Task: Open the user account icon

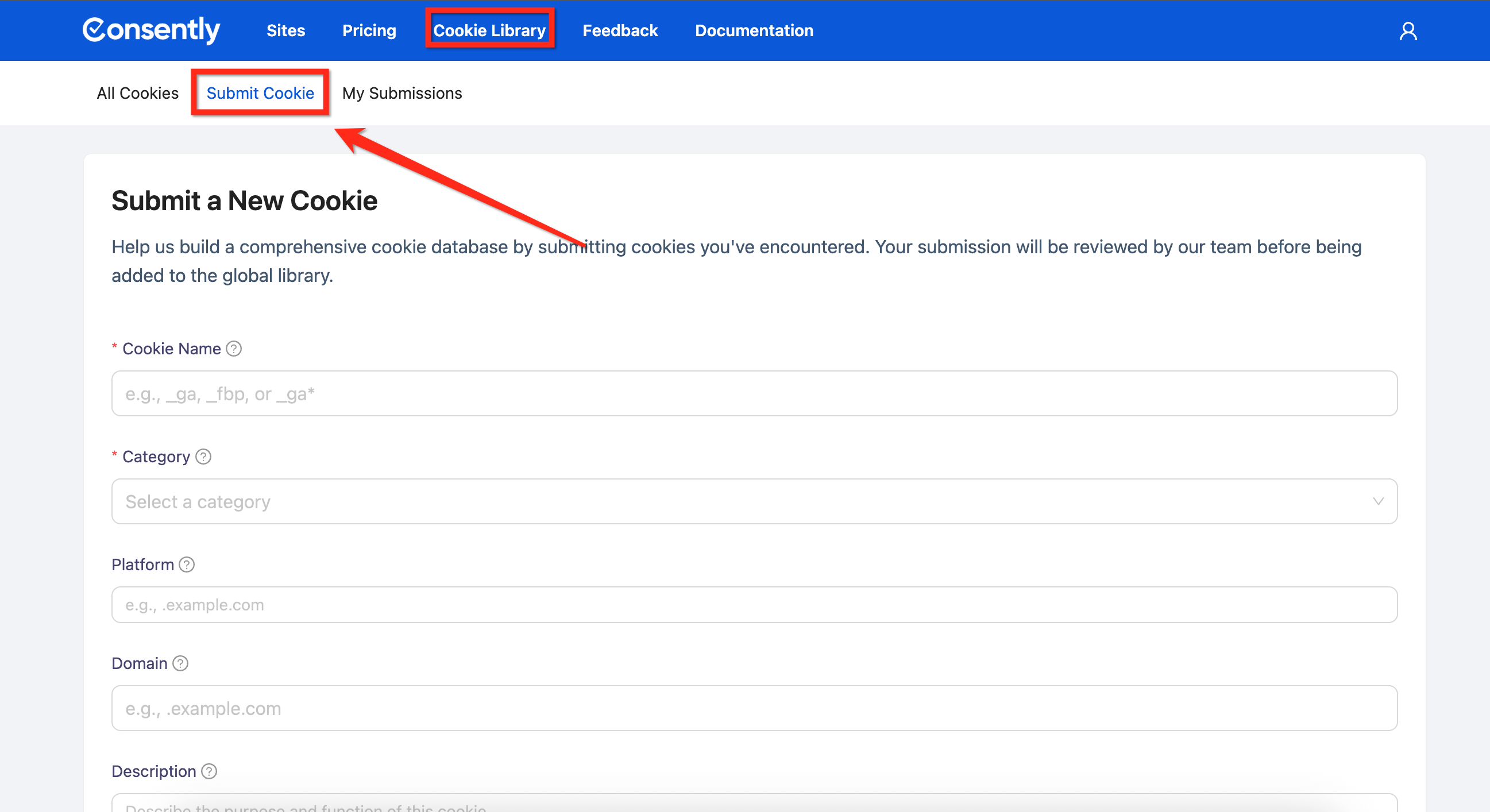Action: point(1409,30)
